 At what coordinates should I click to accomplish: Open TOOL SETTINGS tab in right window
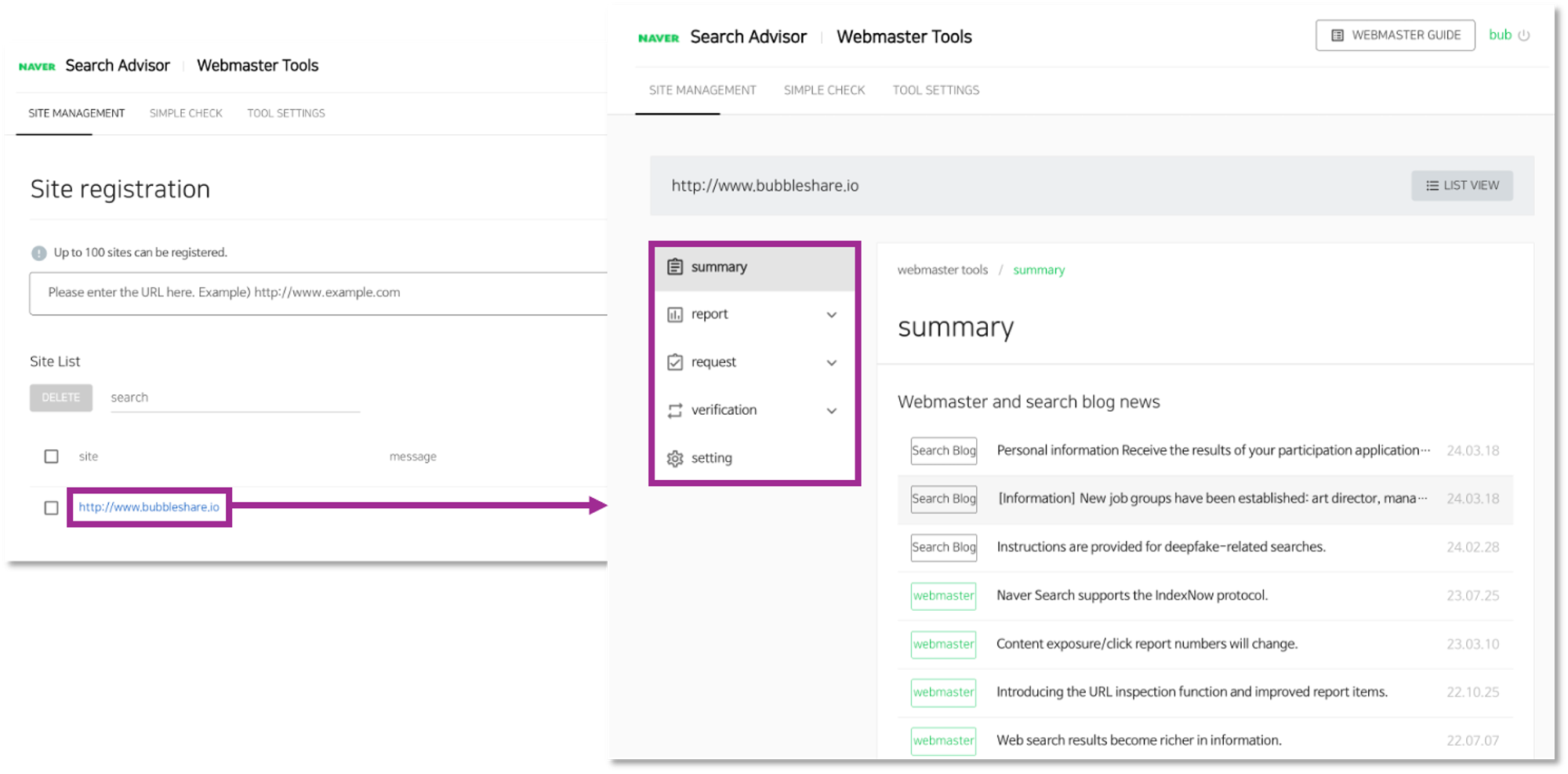pos(936,90)
